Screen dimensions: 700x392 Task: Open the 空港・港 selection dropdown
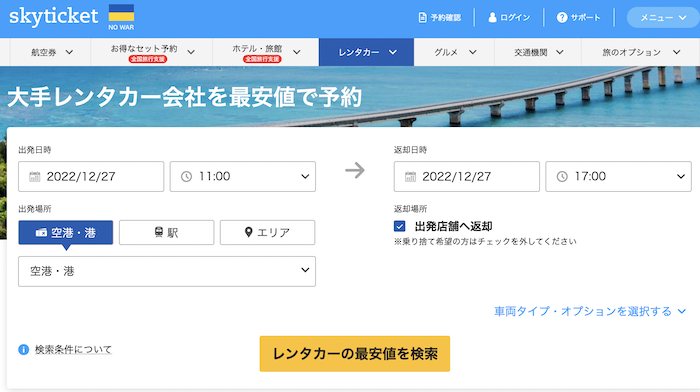click(x=167, y=271)
